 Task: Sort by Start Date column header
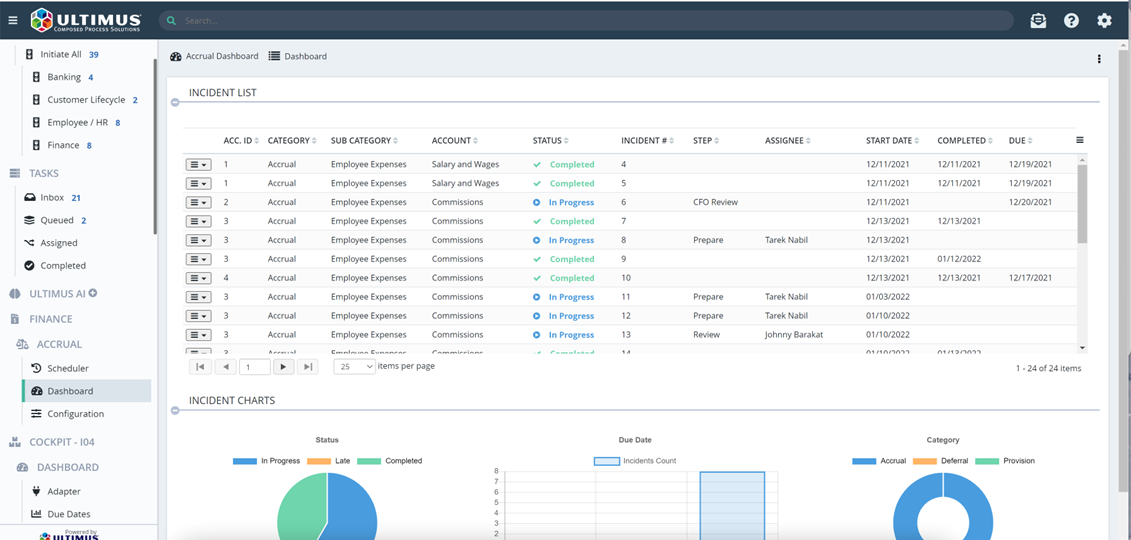click(894, 141)
